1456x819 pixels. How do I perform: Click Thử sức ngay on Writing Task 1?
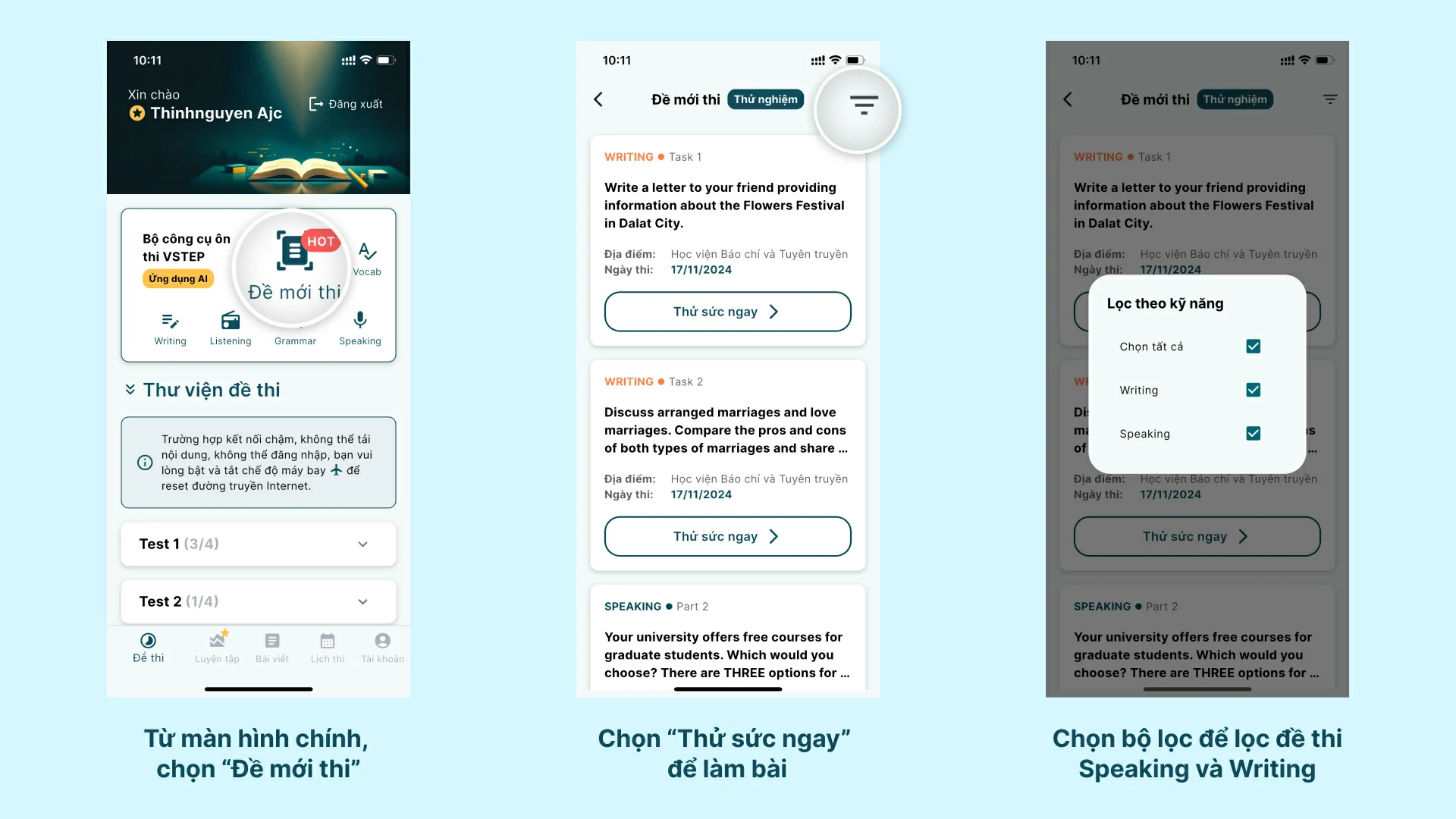coord(727,311)
